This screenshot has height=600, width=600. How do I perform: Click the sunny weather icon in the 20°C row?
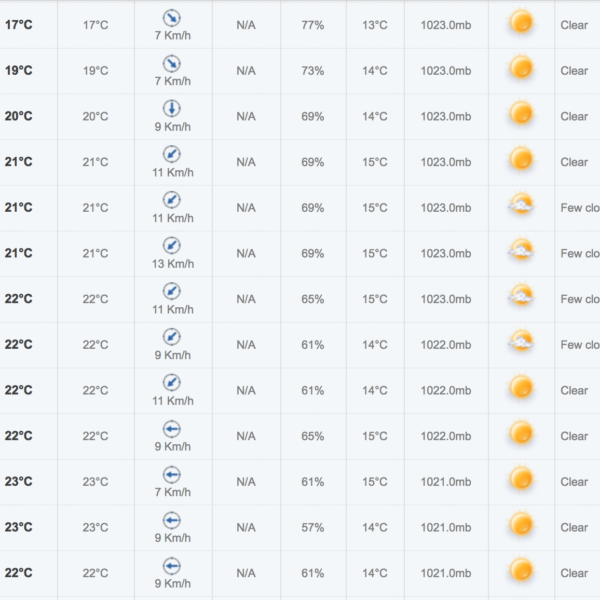click(521, 114)
